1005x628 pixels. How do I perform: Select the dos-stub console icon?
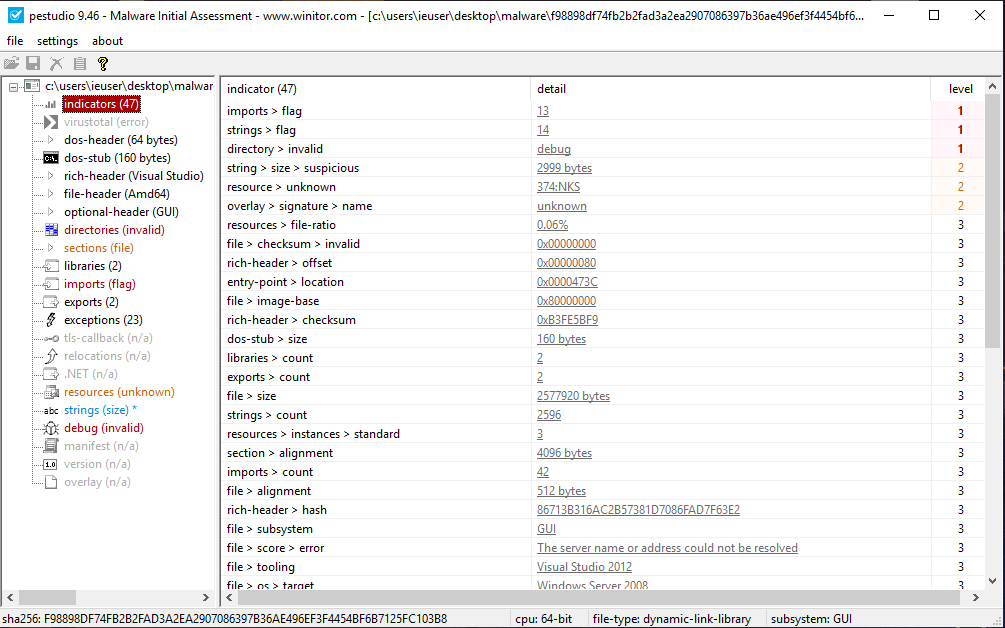51,158
